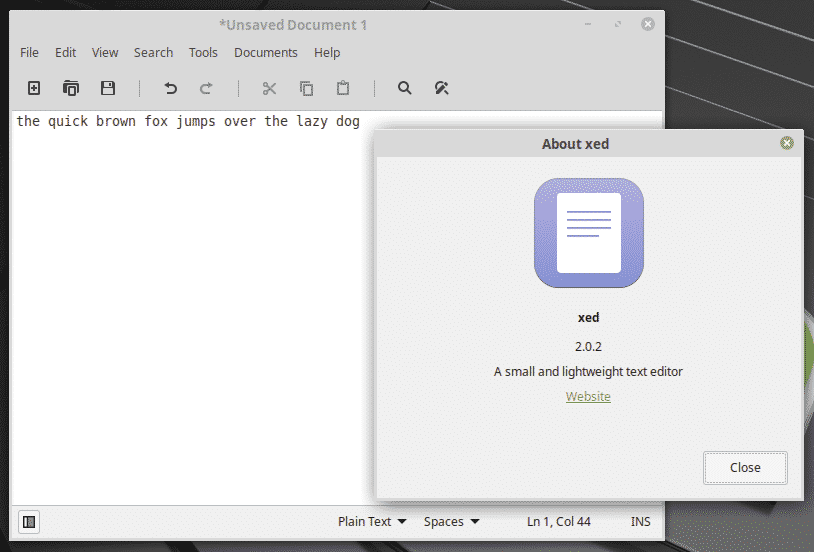Open Find and Replace tool icon
Viewport: 814px width, 552px height.
[x=441, y=88]
